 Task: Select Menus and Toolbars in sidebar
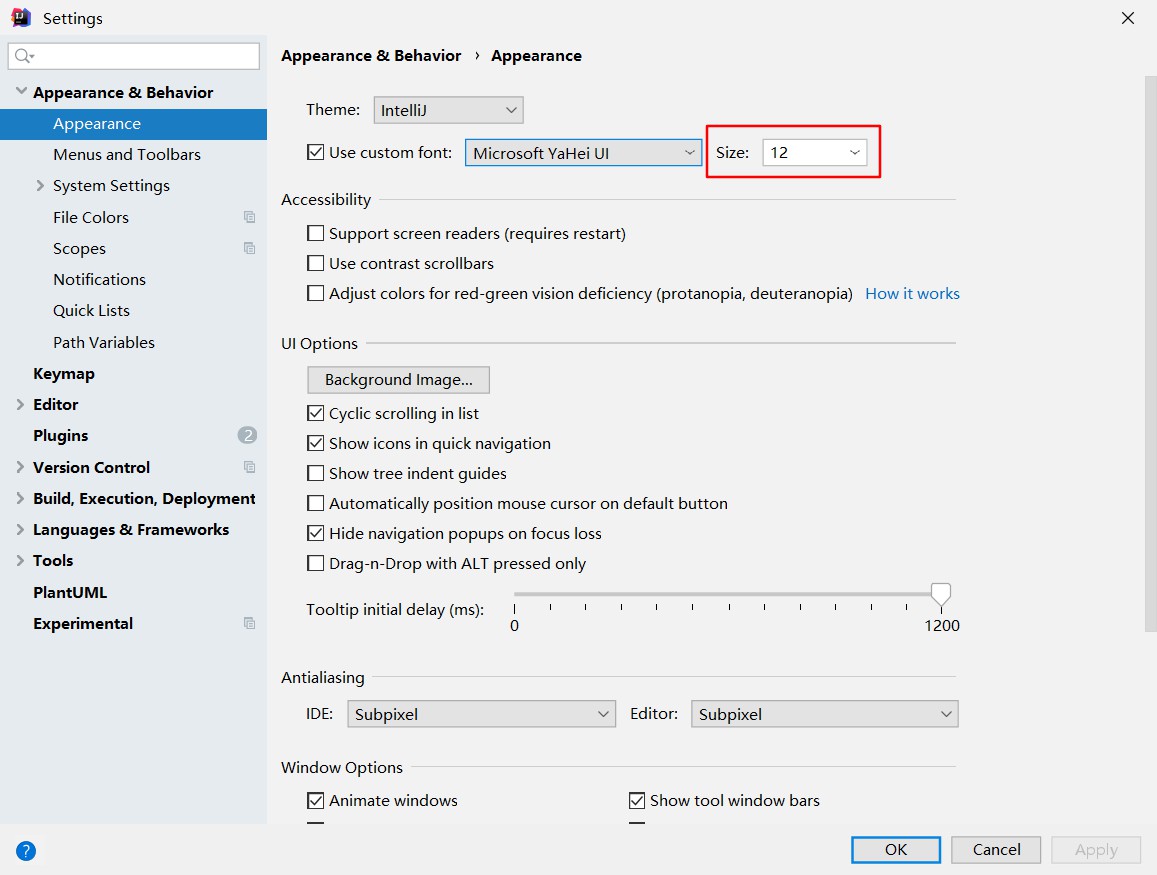[x=127, y=154]
